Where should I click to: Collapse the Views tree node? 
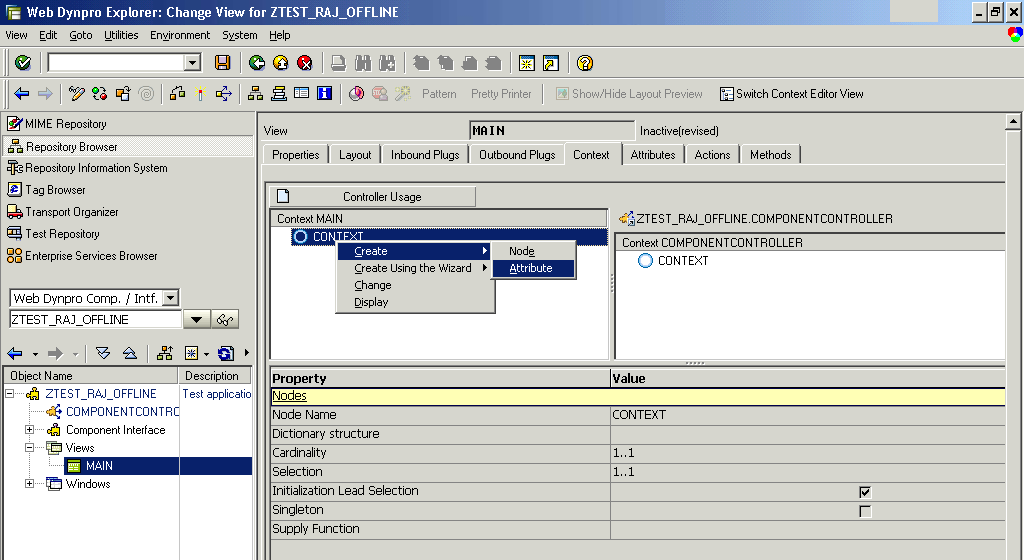pyautogui.click(x=30, y=448)
